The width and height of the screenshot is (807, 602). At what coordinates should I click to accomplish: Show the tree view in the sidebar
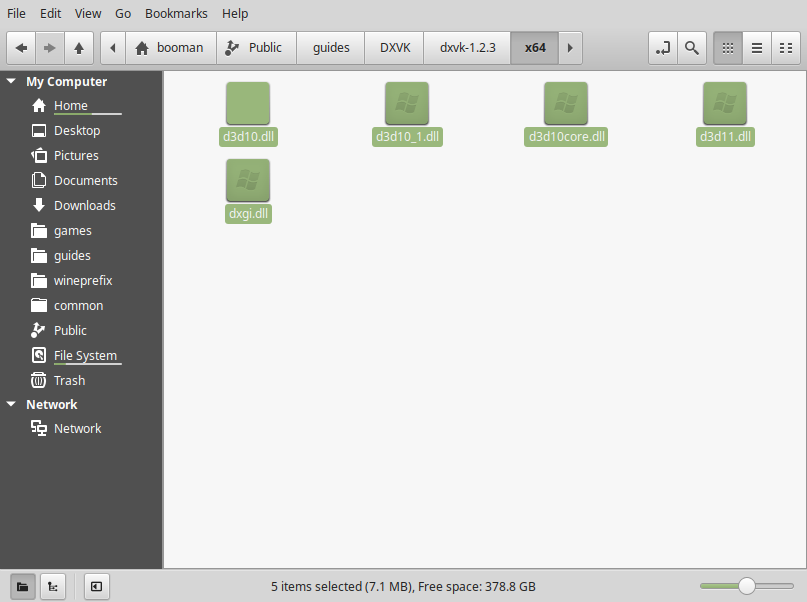(52, 587)
